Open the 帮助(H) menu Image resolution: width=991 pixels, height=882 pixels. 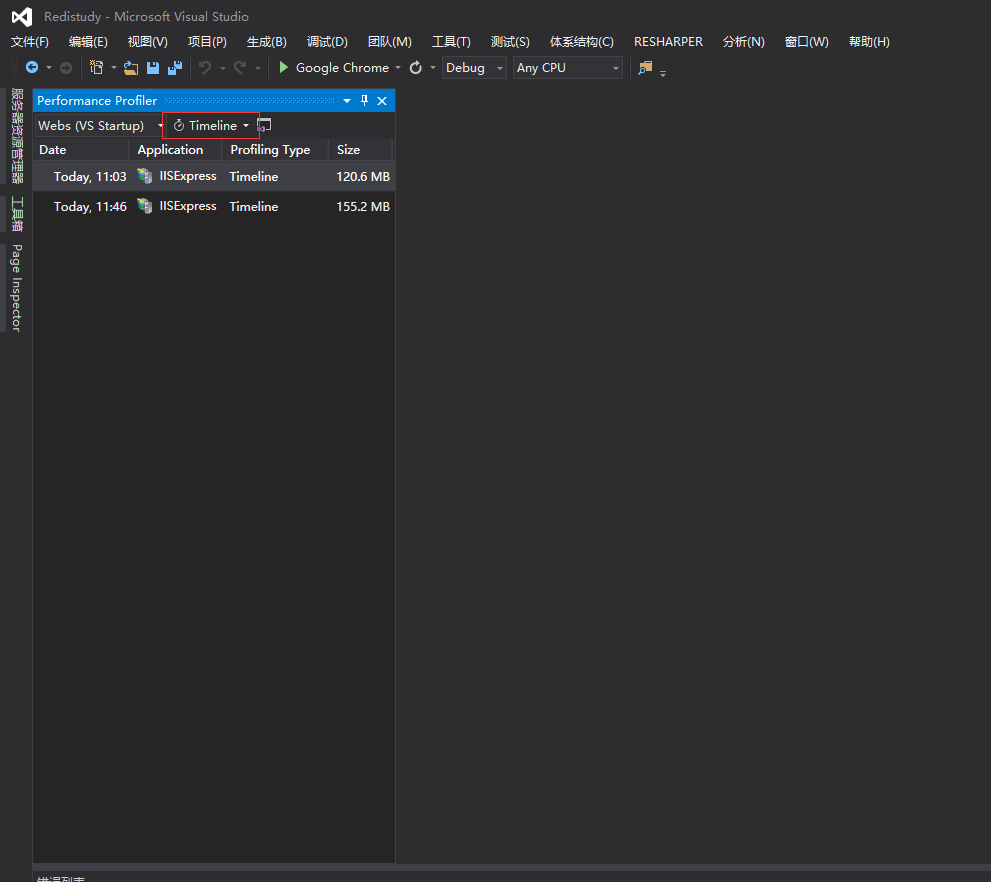point(869,42)
